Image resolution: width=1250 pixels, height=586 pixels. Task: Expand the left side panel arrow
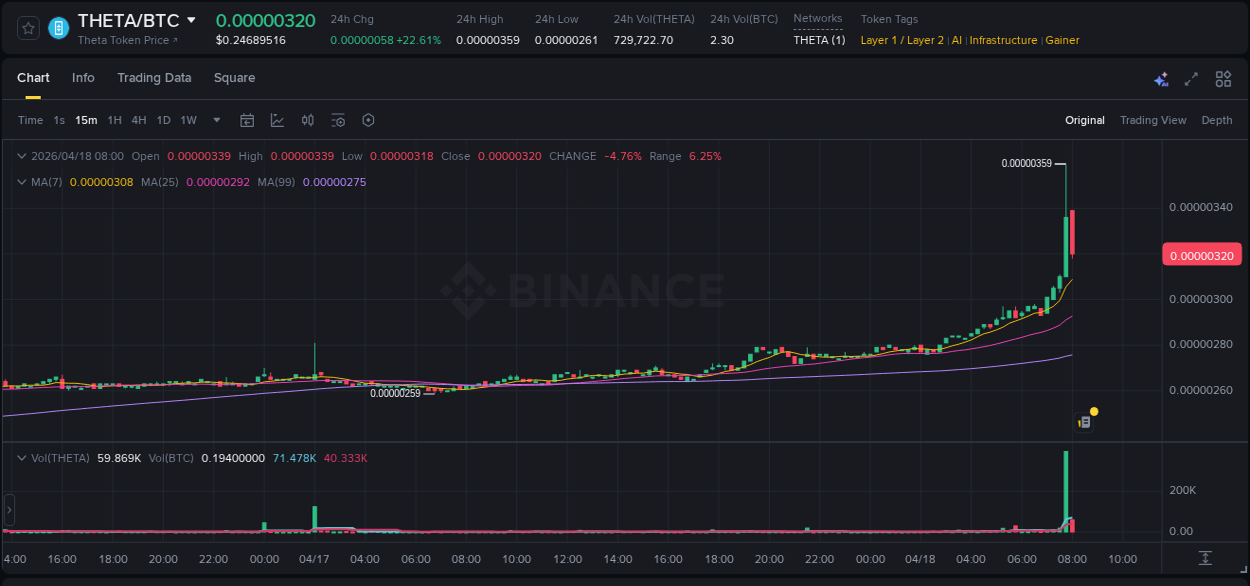(9, 511)
